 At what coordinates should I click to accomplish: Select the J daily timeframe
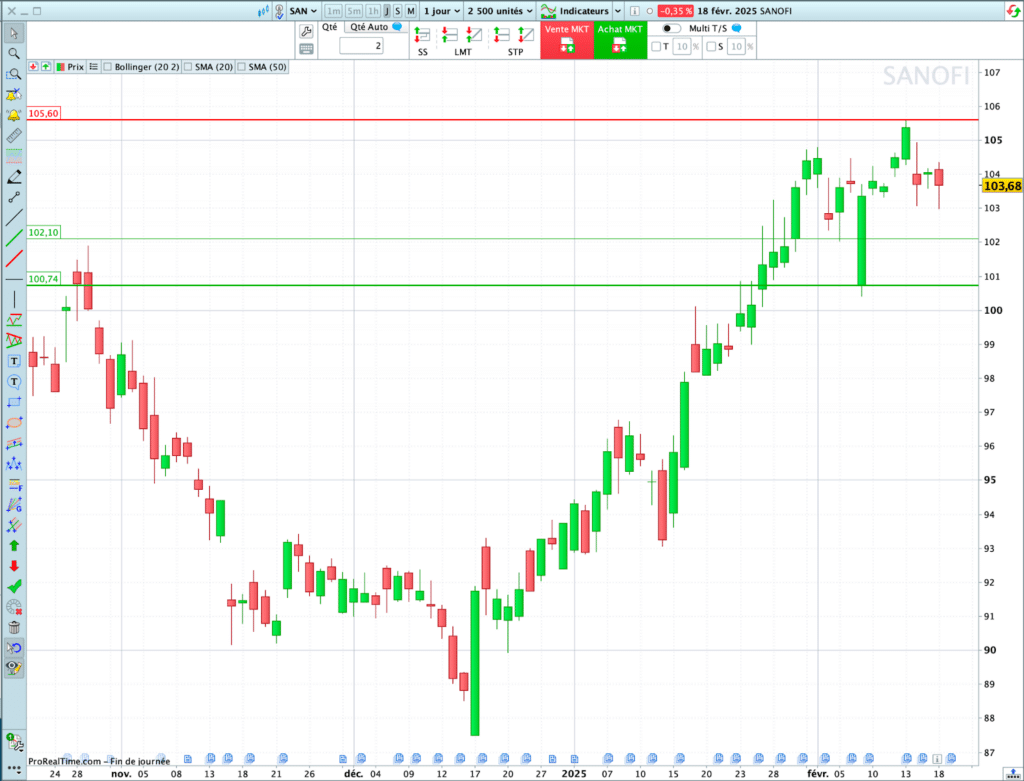pos(387,11)
